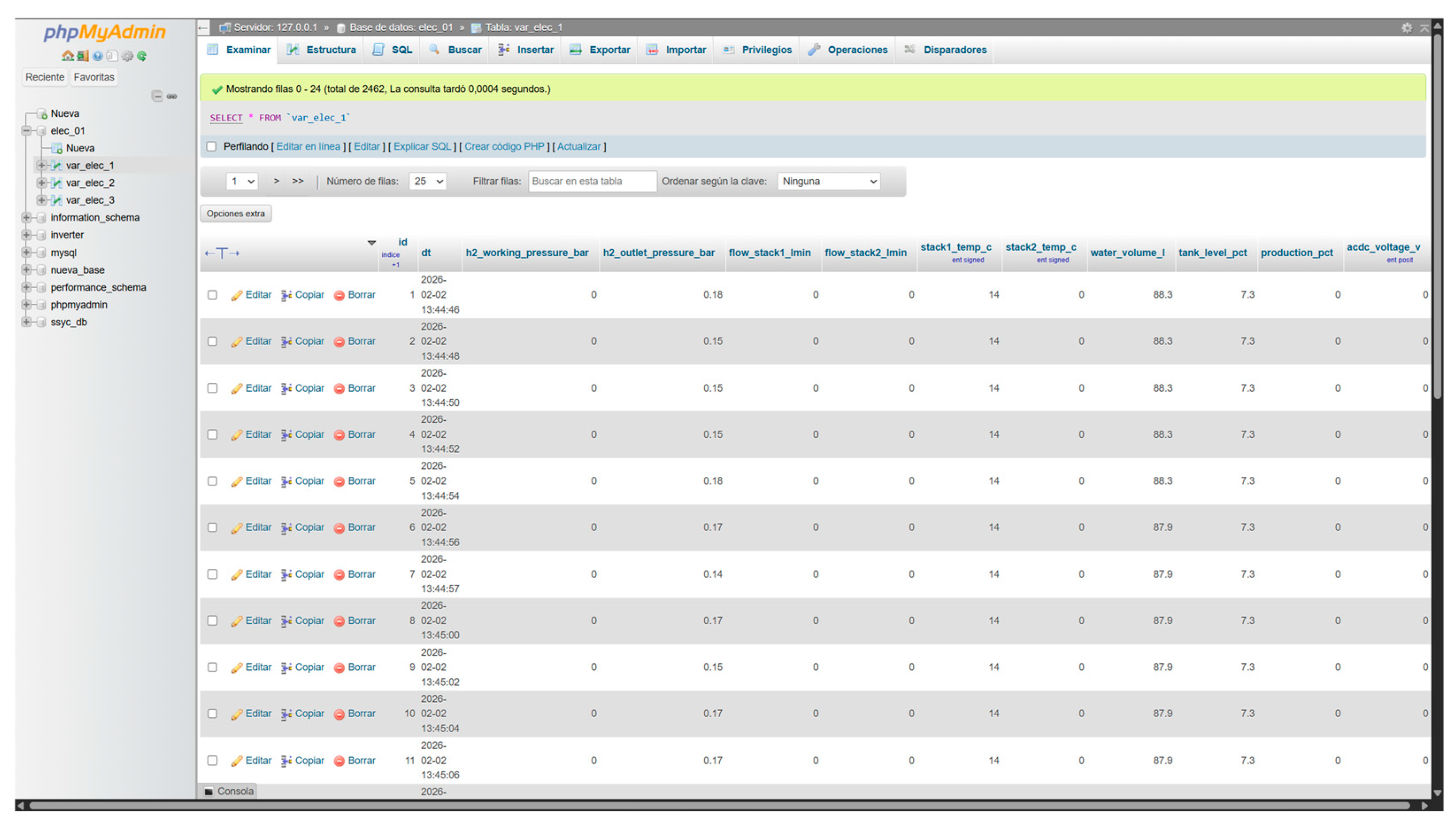Open navigation panel settings gear icon
The height and width of the screenshot is (826, 1456).
pos(127,56)
